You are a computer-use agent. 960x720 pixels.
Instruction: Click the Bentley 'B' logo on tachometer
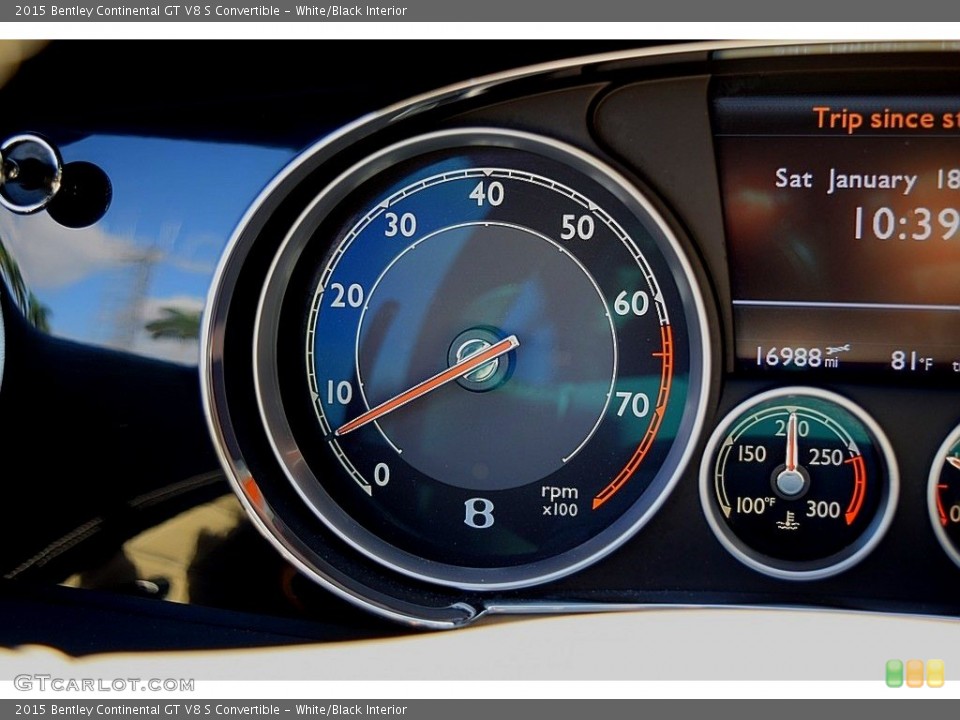coord(479,512)
